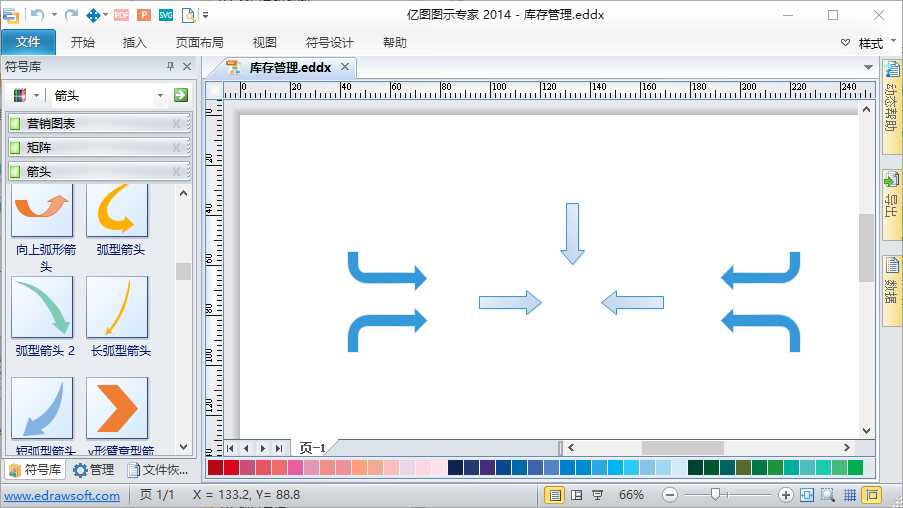Open the 开始 ribbon tab
The image size is (903, 508).
tap(82, 42)
